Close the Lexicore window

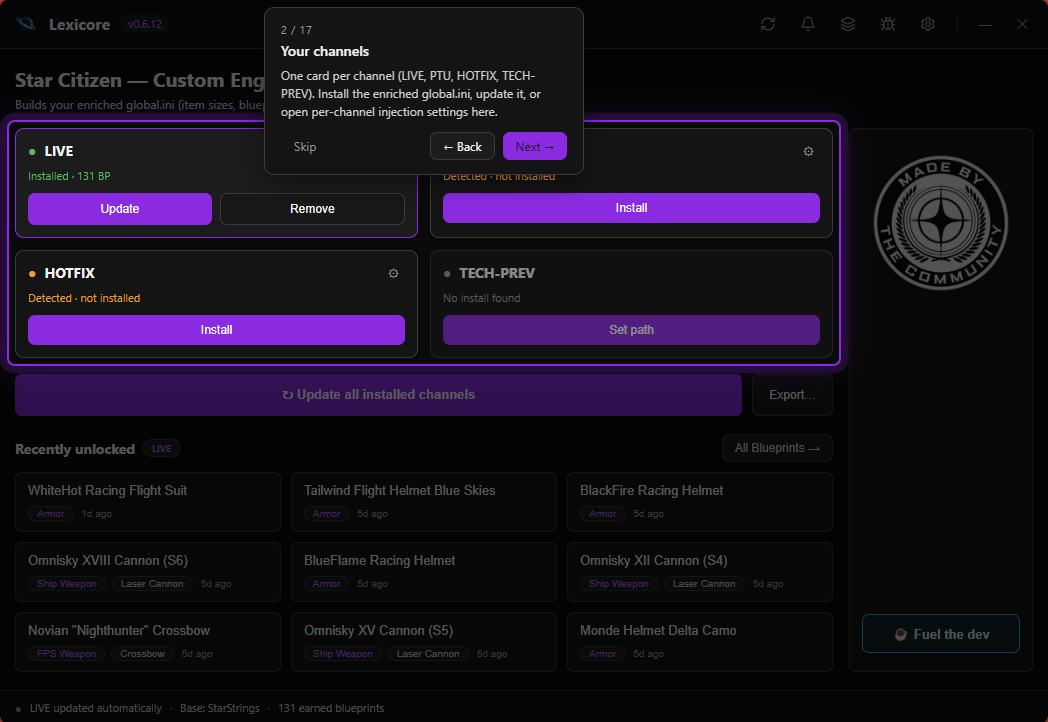(x=1022, y=24)
